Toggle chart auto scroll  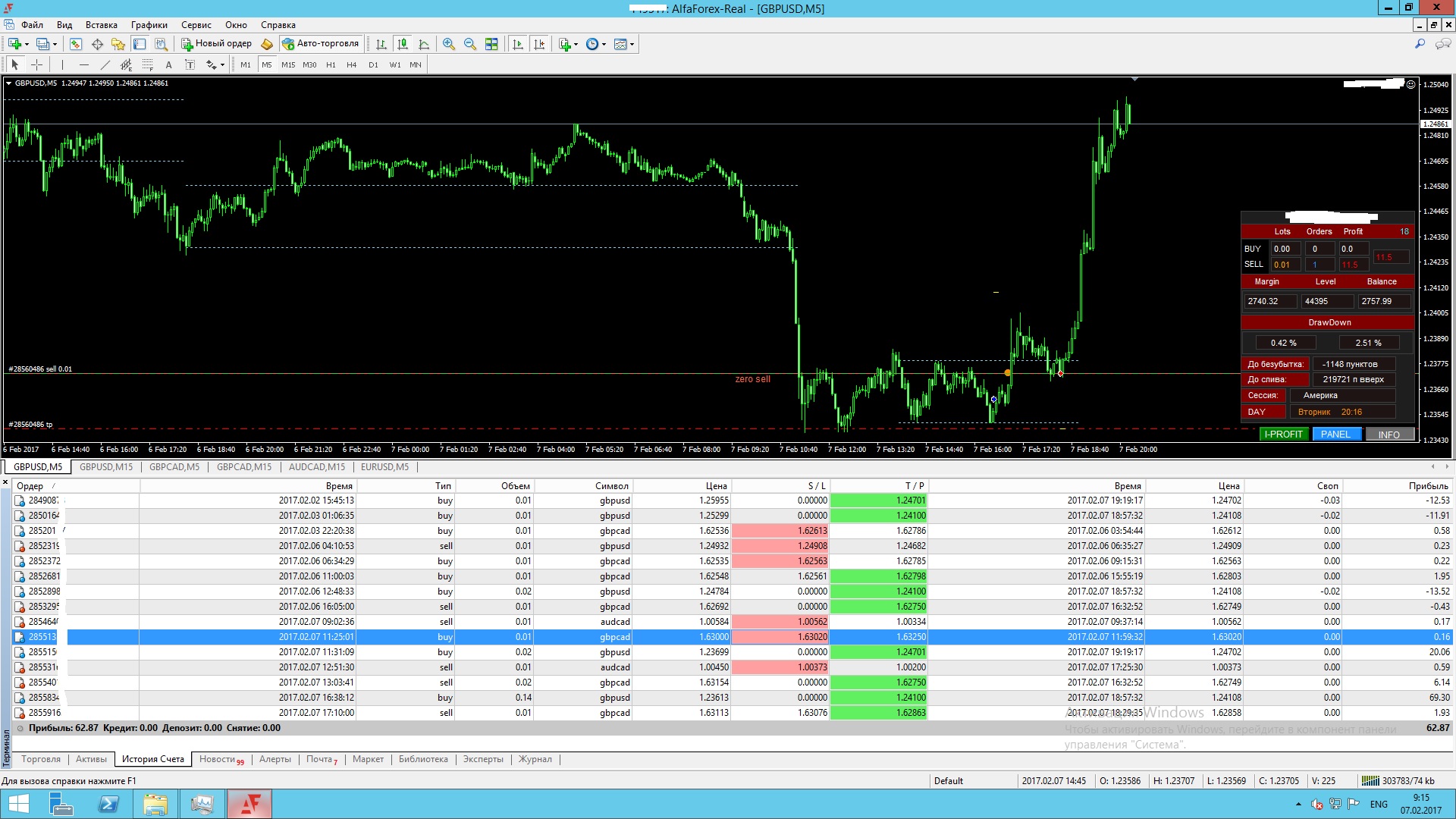coord(518,44)
